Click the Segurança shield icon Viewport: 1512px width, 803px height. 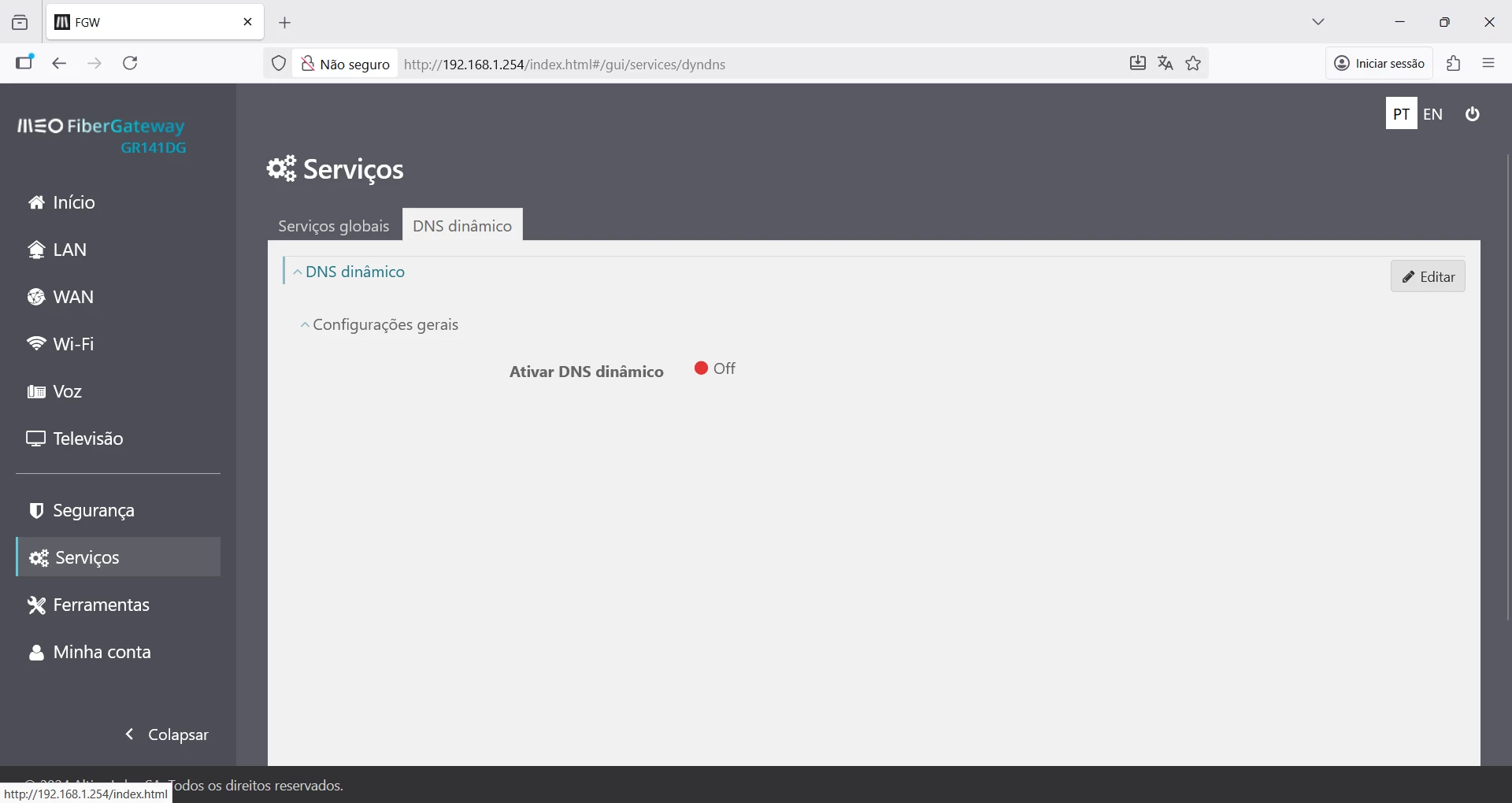[x=36, y=510]
